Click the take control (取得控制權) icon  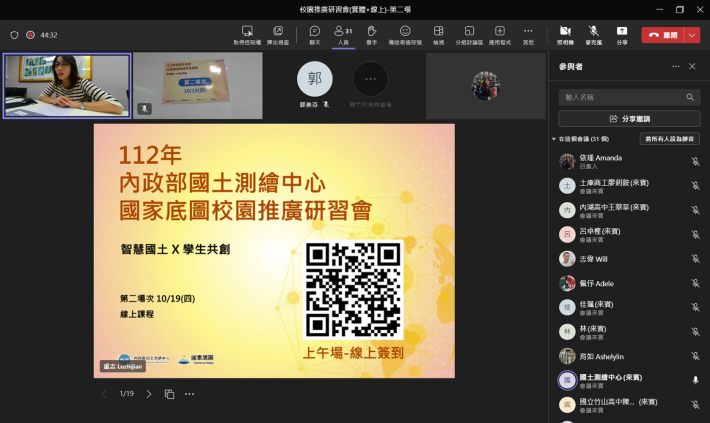point(247,31)
